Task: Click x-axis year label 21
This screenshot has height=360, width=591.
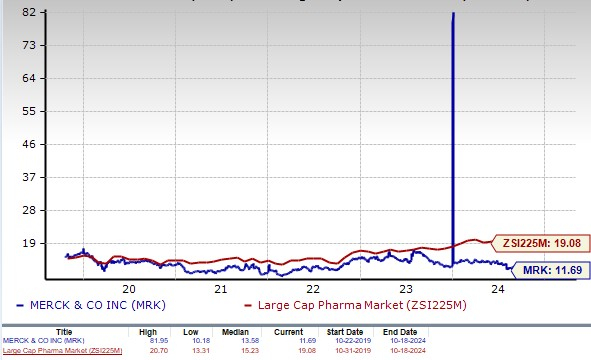Action: [221, 289]
